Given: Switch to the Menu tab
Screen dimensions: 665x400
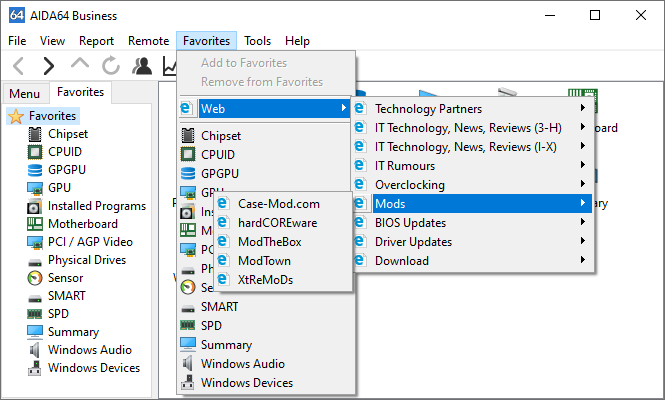Looking at the screenshot, I should pos(25,94).
